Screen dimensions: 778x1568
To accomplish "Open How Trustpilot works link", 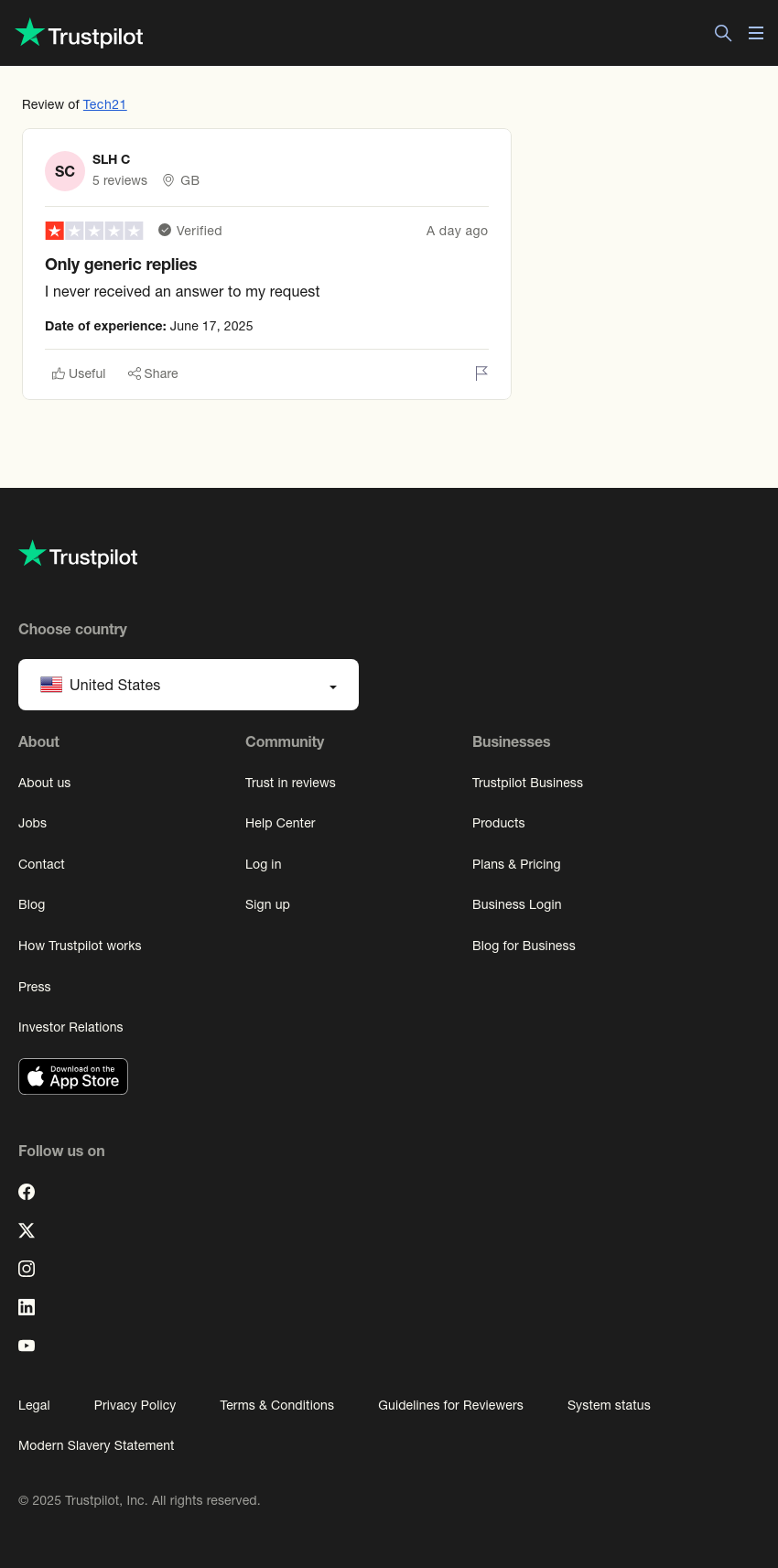I will pos(80,946).
